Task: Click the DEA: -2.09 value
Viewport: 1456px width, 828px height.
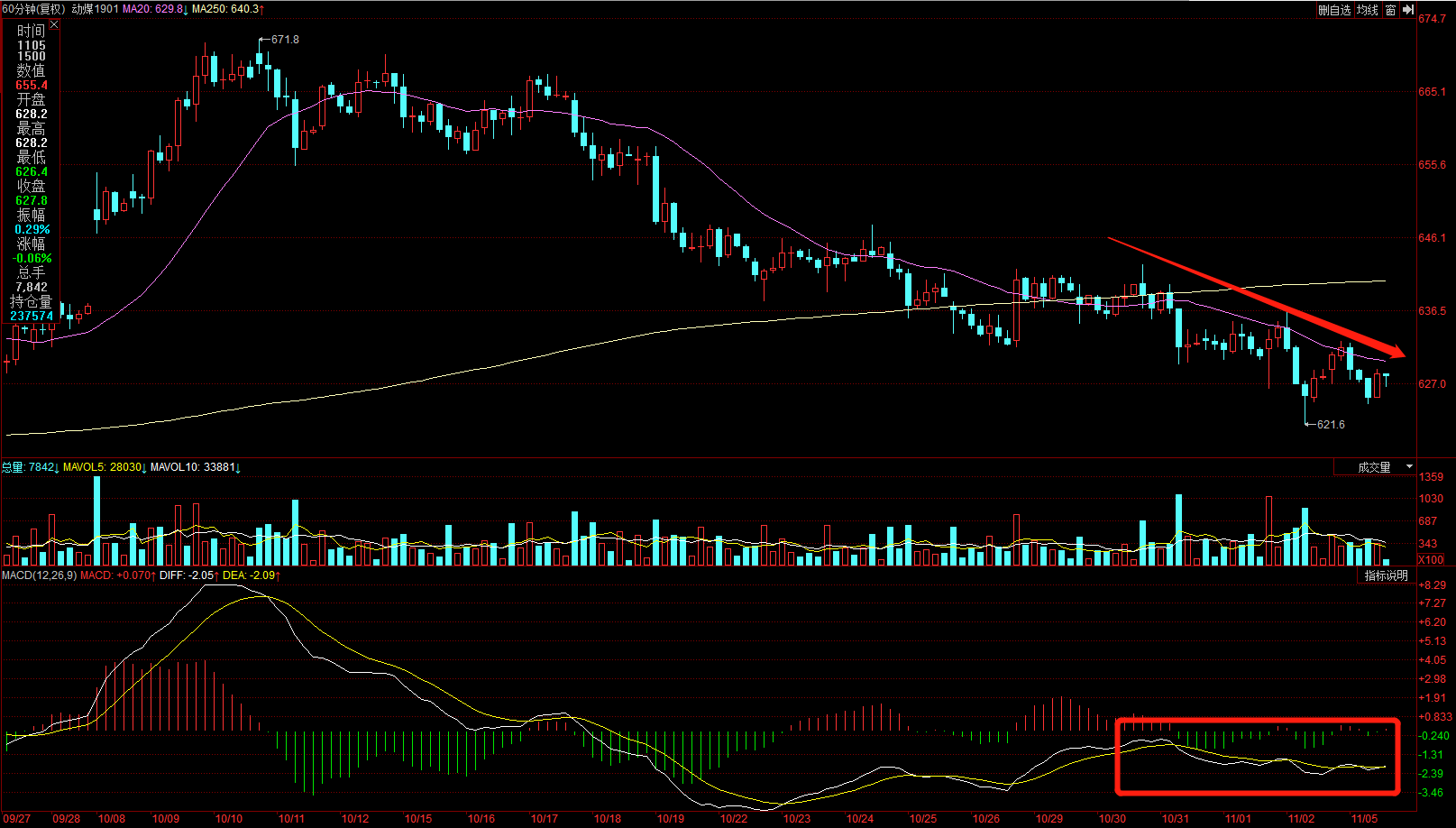Action: coord(252,575)
